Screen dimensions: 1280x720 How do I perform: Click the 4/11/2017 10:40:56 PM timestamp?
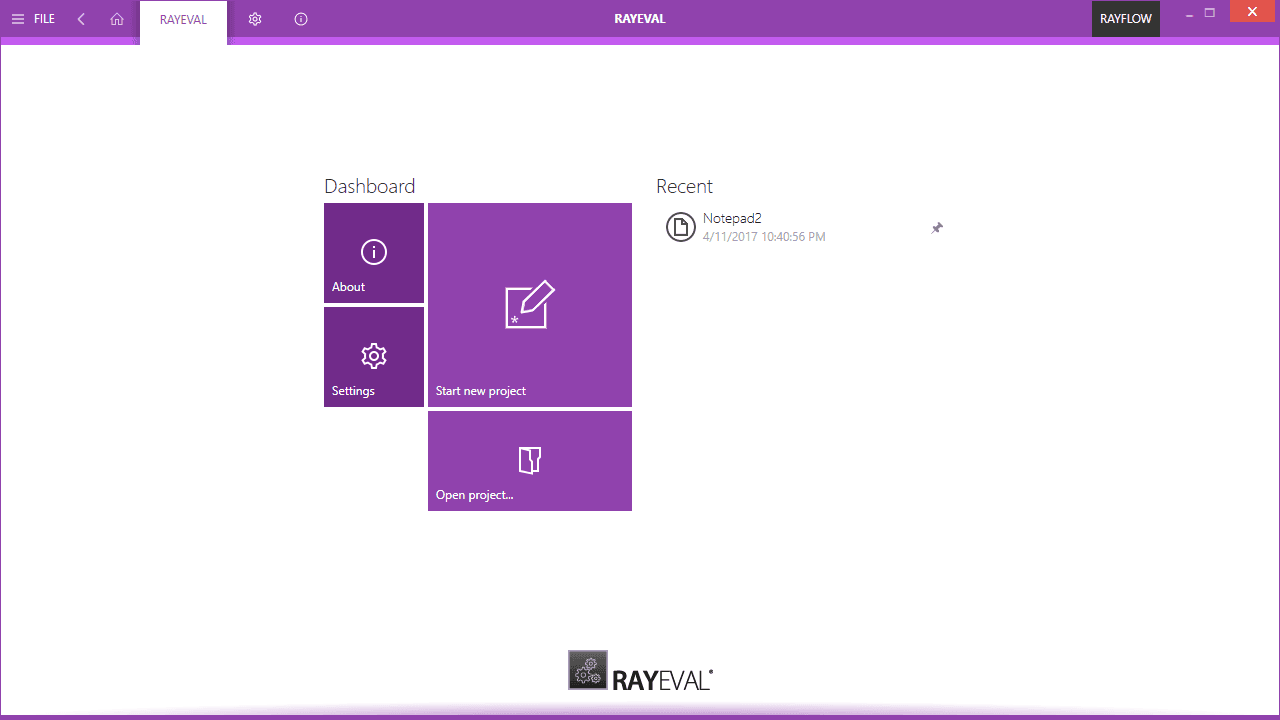764,237
